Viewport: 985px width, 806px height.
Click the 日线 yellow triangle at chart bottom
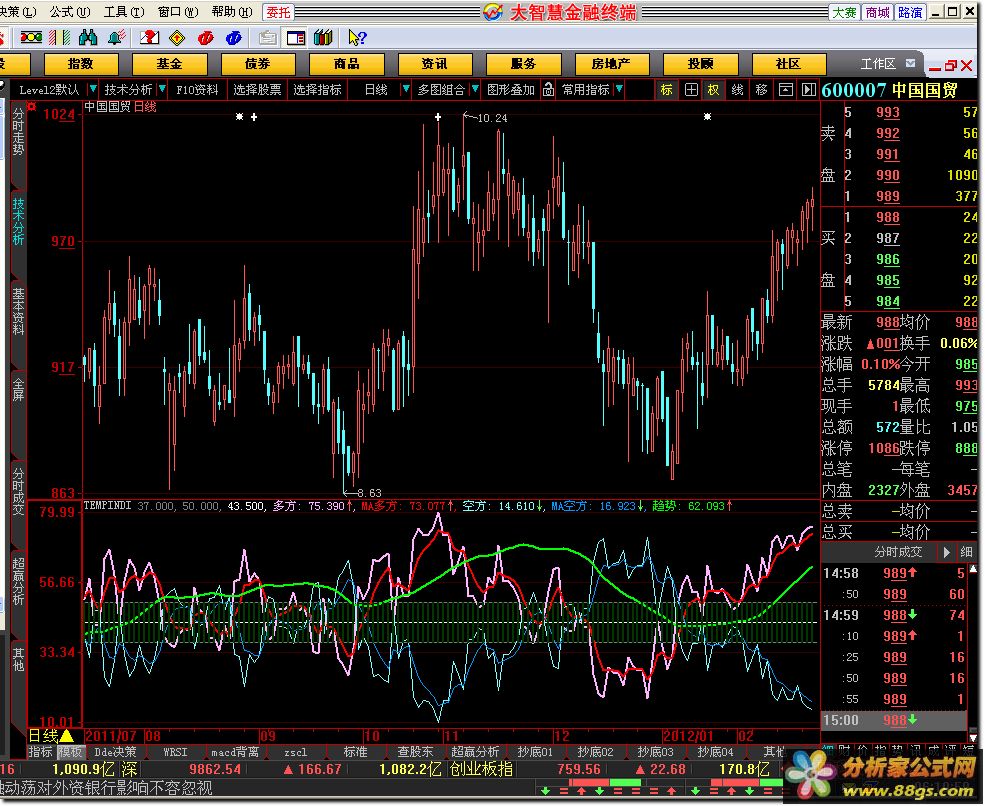[65, 736]
